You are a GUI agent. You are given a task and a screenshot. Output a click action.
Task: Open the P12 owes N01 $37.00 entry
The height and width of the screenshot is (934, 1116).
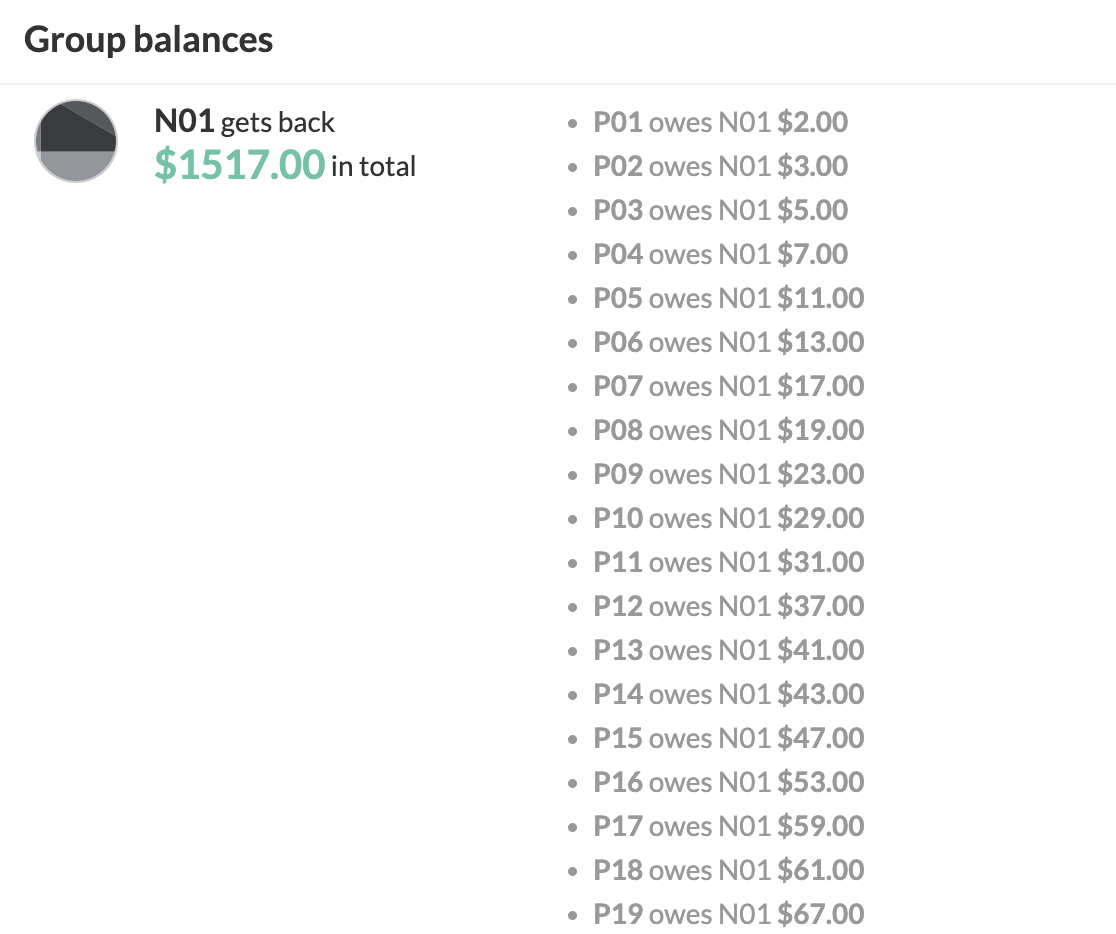[728, 607]
